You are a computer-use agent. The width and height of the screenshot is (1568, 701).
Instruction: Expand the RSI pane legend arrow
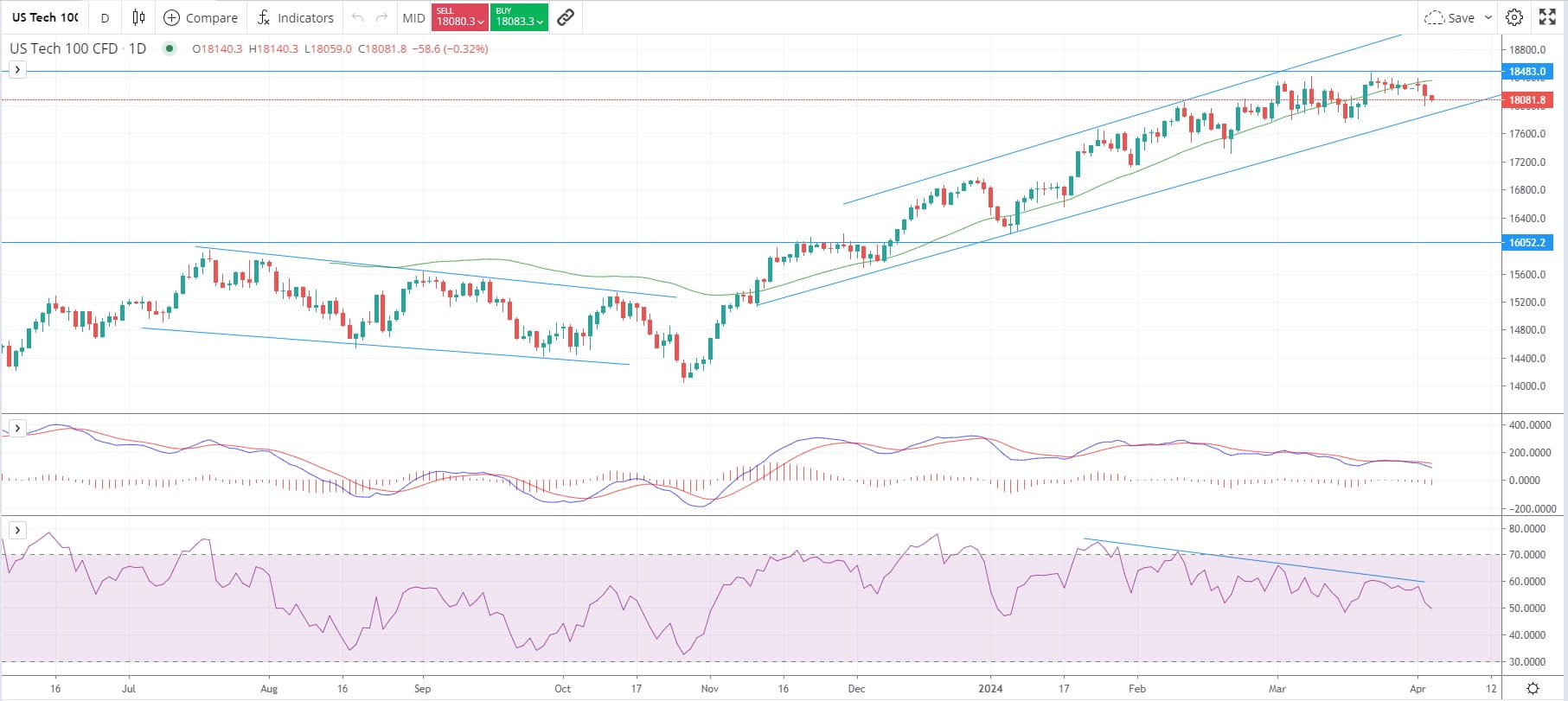click(x=17, y=530)
